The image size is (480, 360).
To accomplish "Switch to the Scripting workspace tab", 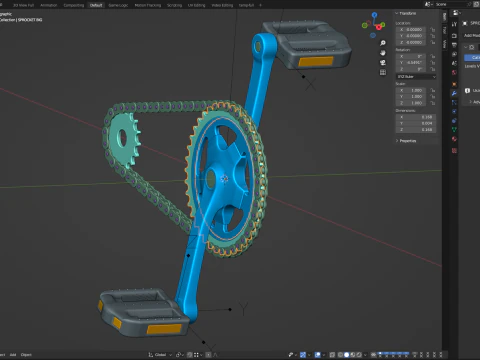I will [174, 5].
